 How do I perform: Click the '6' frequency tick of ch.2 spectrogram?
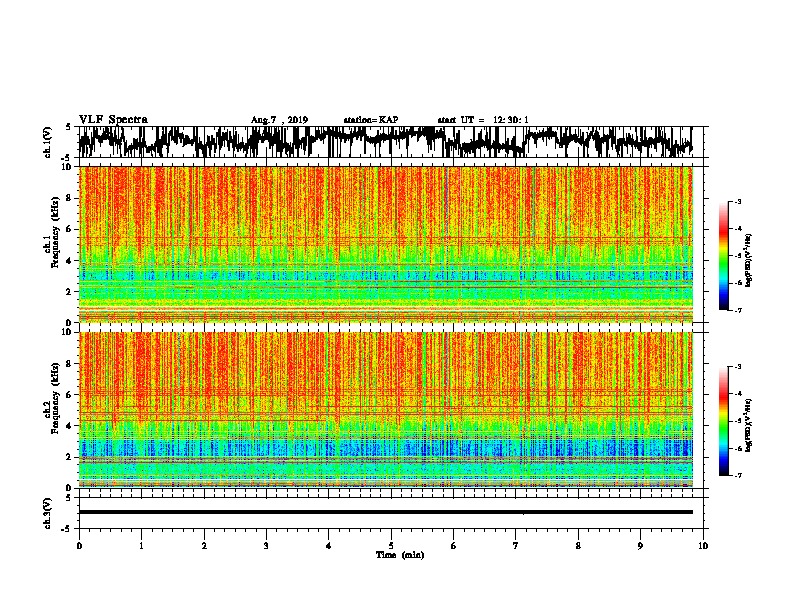coord(69,394)
